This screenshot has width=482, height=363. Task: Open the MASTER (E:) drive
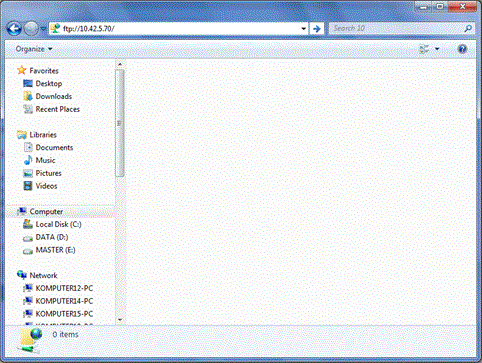55,250
